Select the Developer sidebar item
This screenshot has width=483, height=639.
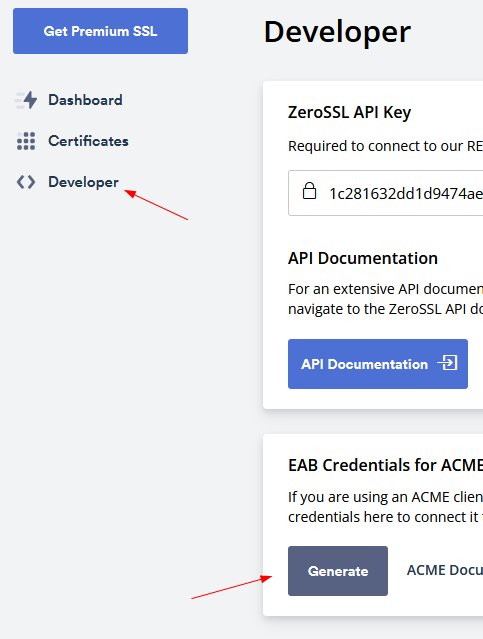click(x=68, y=182)
